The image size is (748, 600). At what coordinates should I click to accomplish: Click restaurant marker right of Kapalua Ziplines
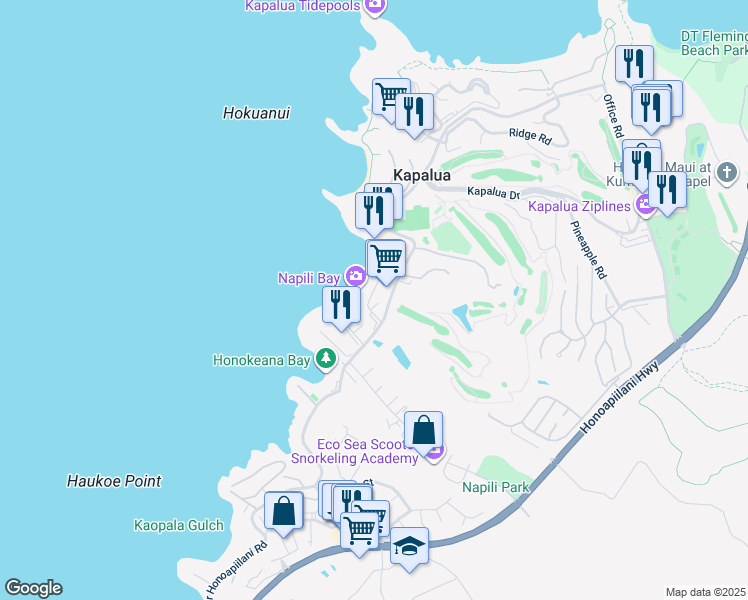coord(667,190)
